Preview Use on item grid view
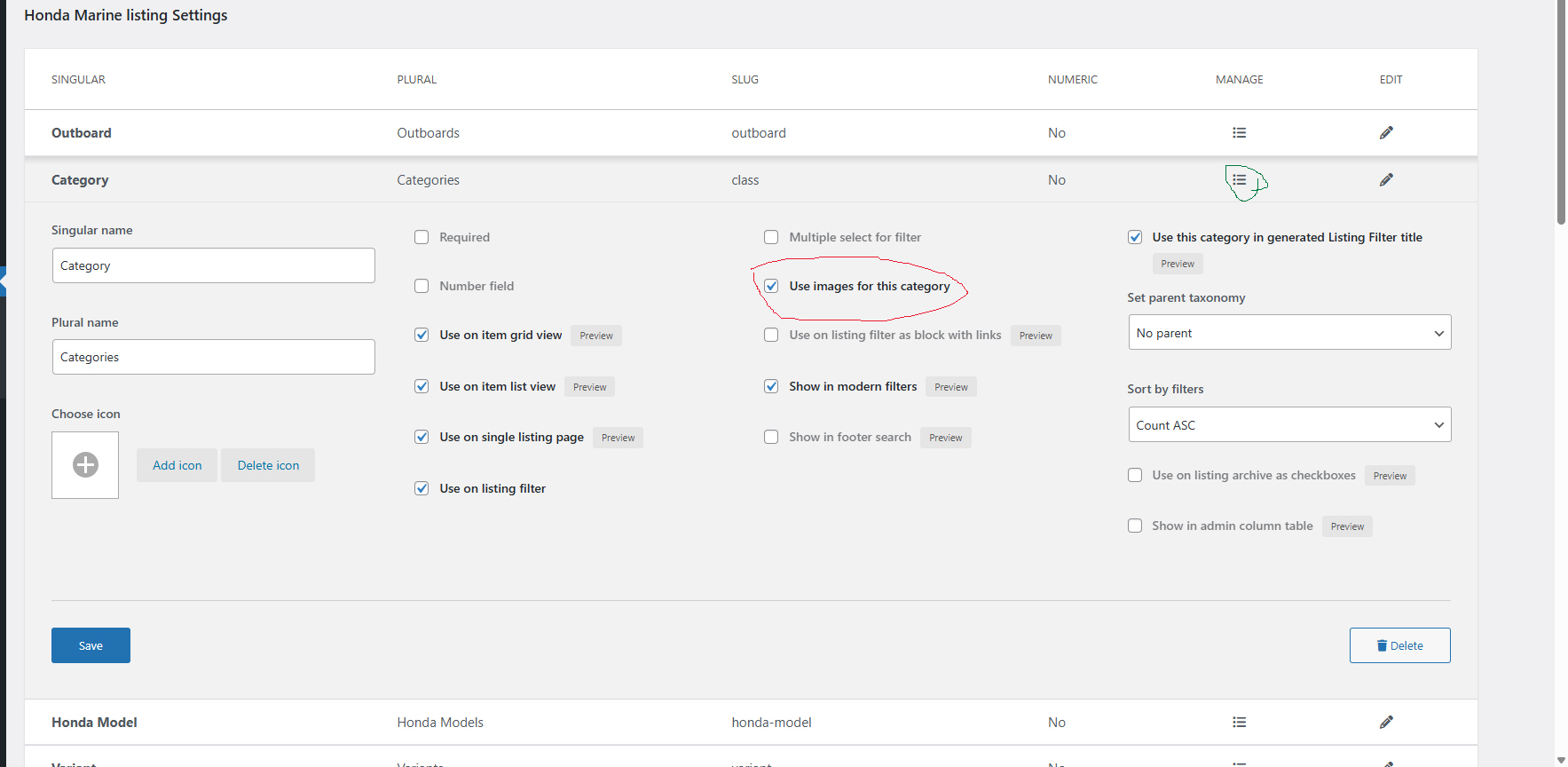This screenshot has height=767, width=1568. coord(596,336)
